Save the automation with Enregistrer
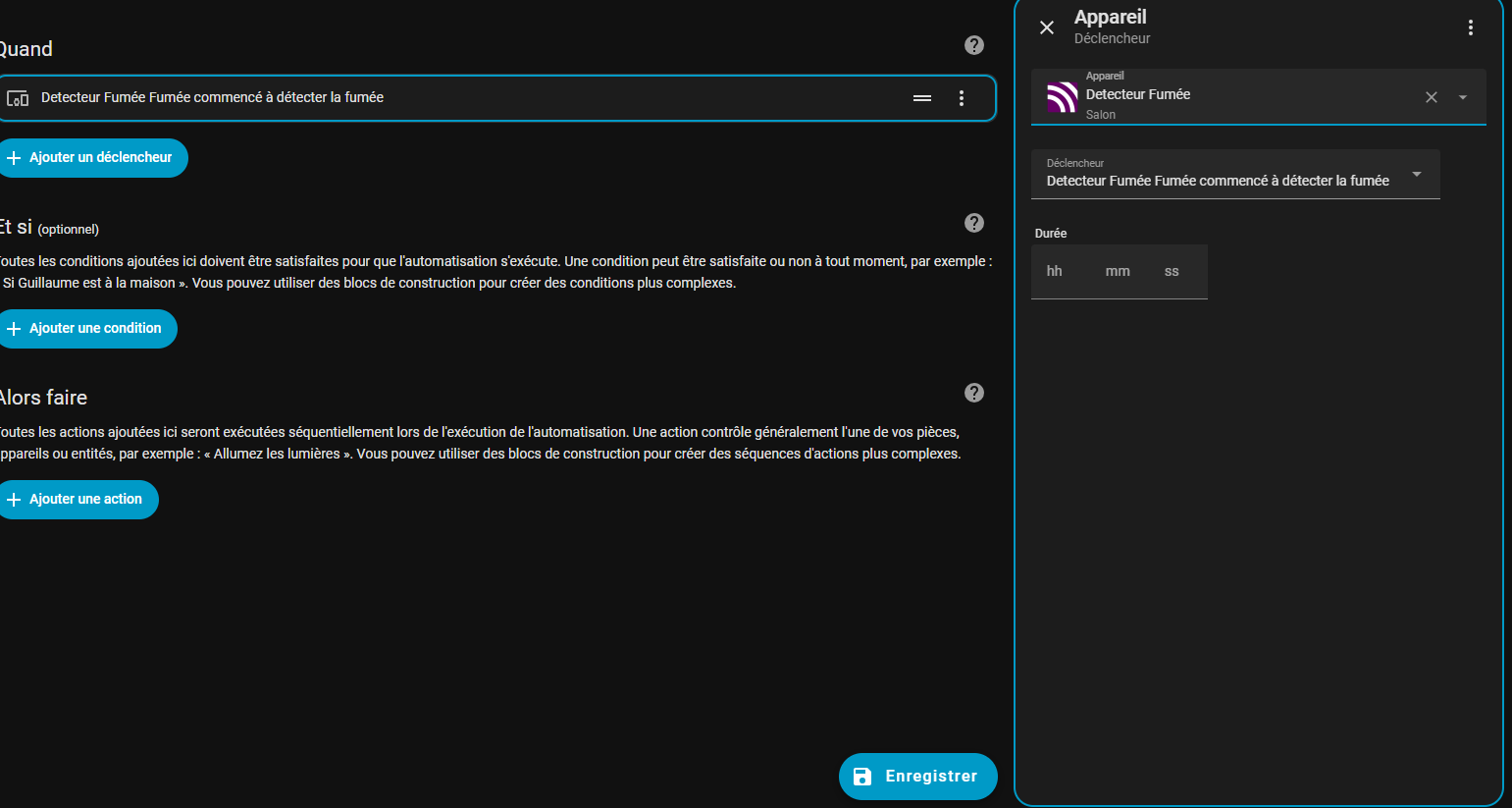 tap(917, 777)
